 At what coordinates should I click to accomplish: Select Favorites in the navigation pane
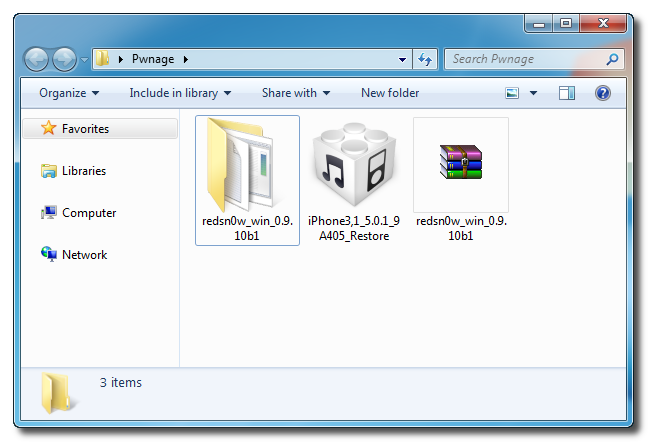(x=100, y=128)
